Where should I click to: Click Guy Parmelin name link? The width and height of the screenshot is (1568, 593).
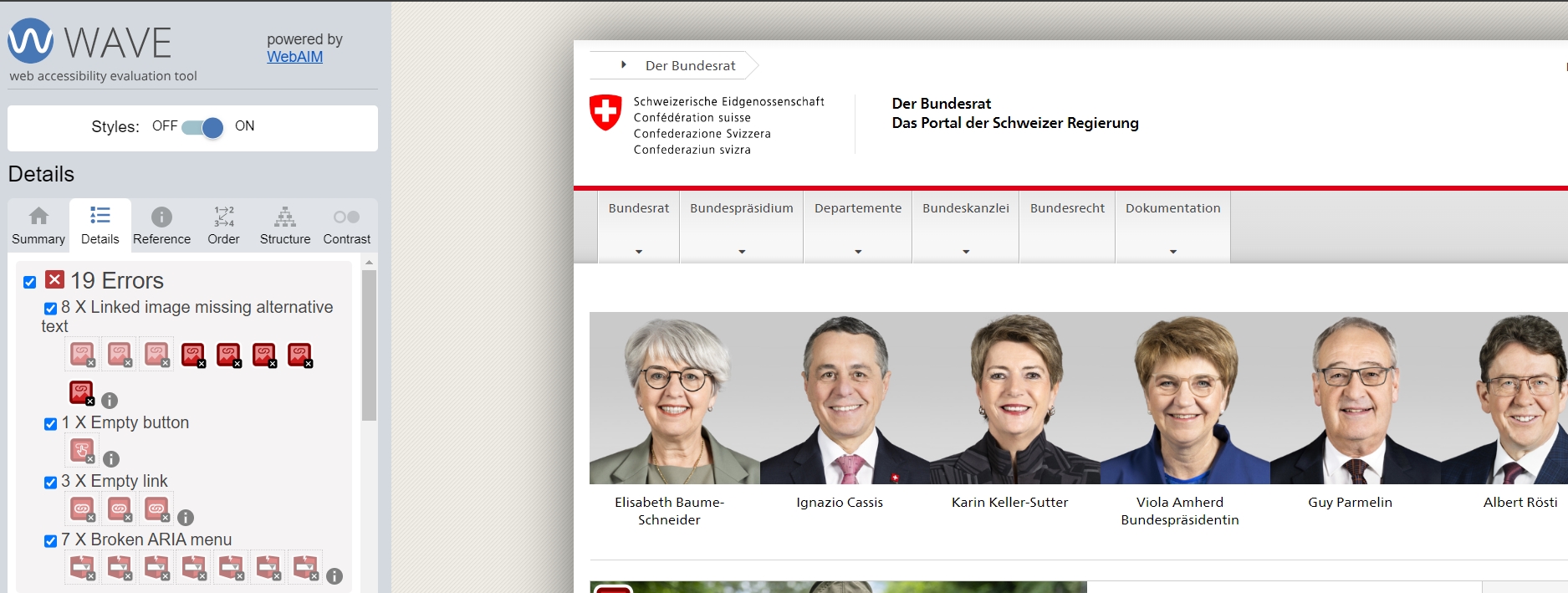(1351, 503)
